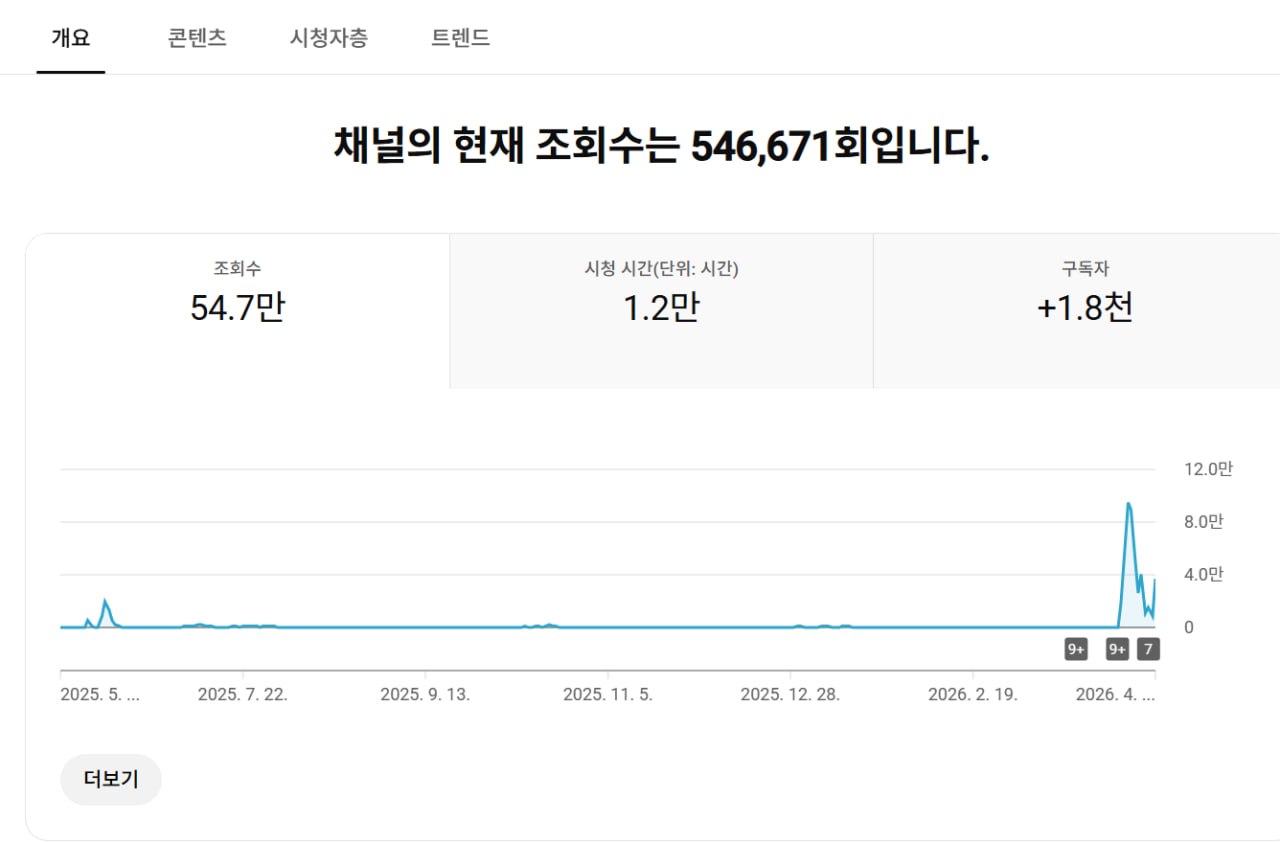Open the 9+ marker beside the 7 badge
The height and width of the screenshot is (843, 1280).
(1117, 650)
